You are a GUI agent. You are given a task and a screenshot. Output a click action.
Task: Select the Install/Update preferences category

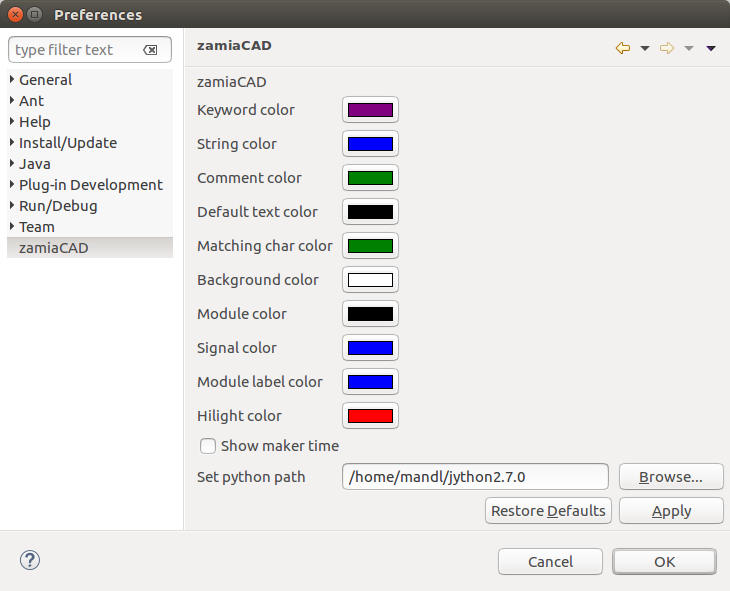tap(68, 143)
